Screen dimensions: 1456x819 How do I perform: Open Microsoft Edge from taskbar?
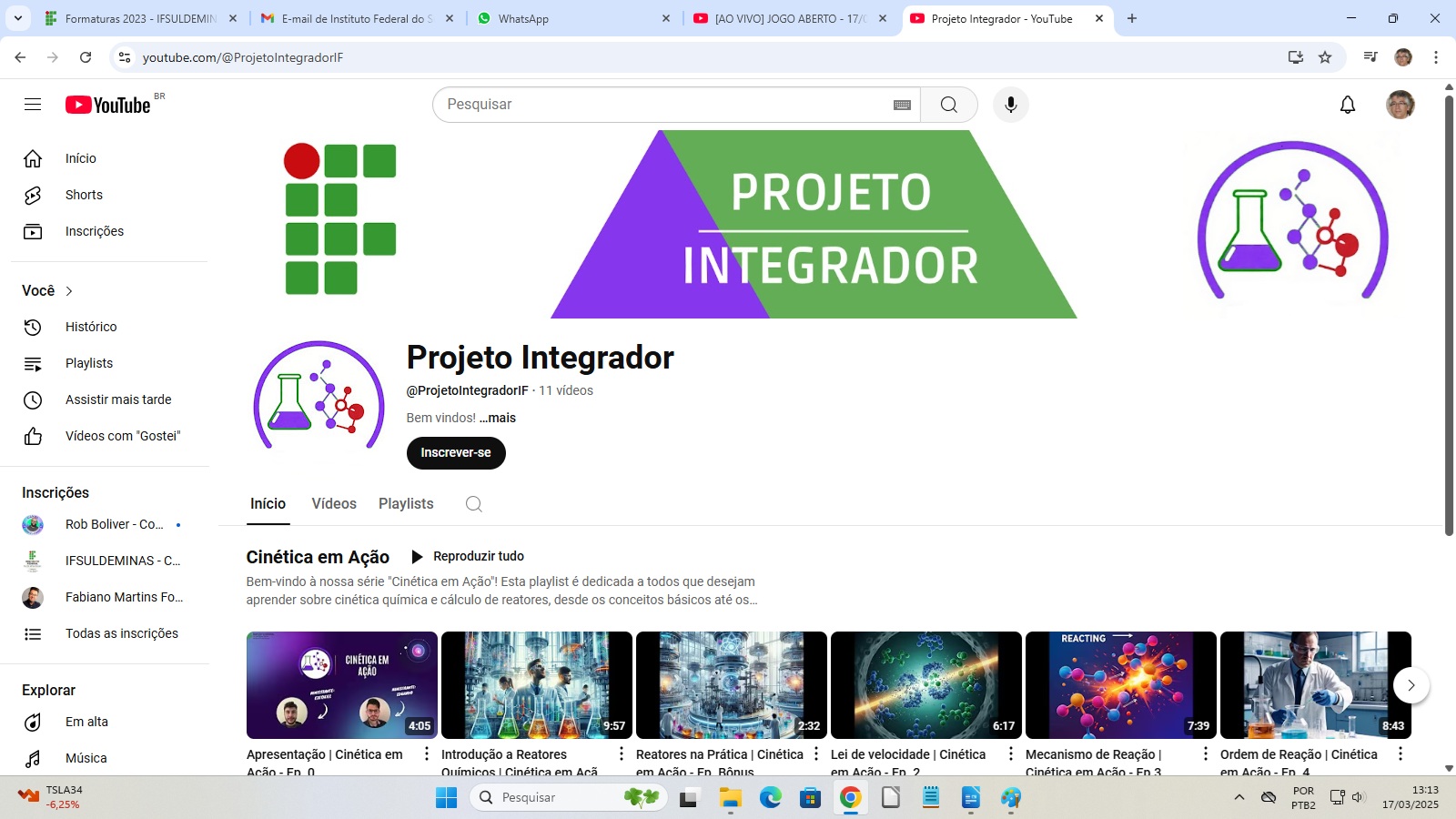click(771, 798)
